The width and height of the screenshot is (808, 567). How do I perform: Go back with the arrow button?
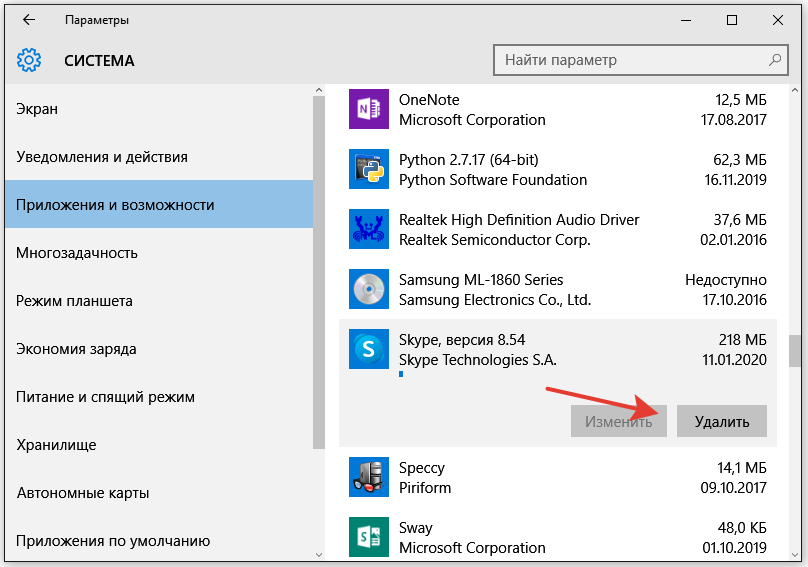[x=29, y=20]
